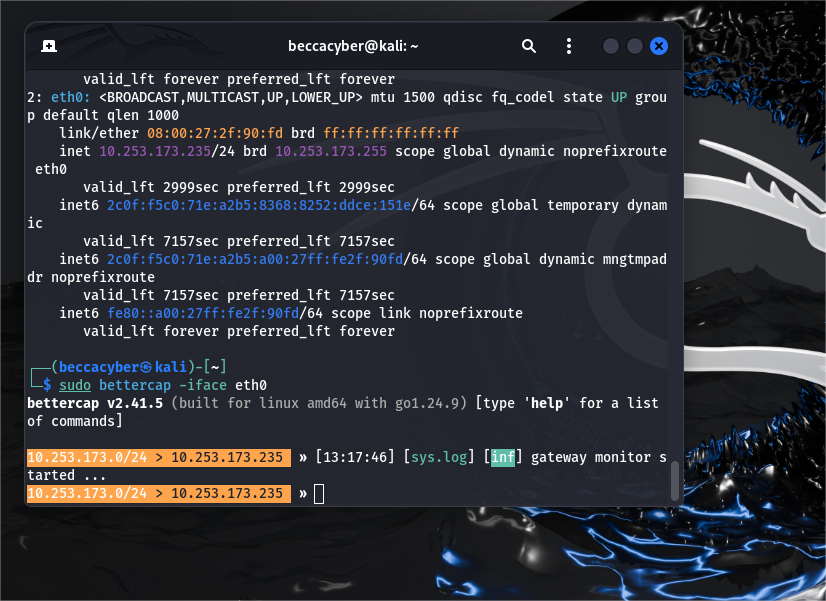The width and height of the screenshot is (826, 601).
Task: Click the bold 'help' word
Action: (x=547, y=403)
